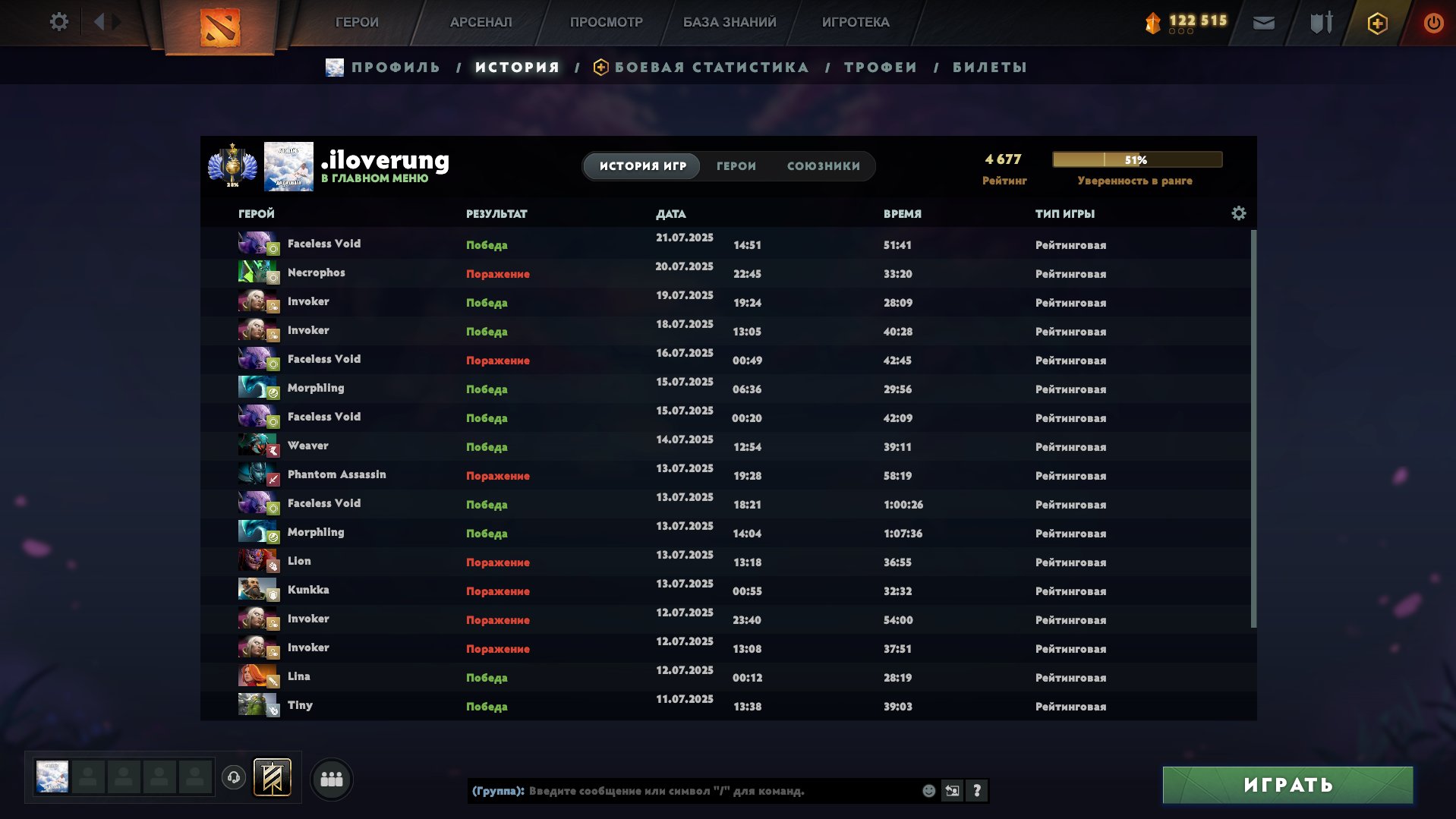Viewport: 1456px width, 819px height.
Task: Open the 21.07.2025 Faceless Void match
Action: (725, 244)
